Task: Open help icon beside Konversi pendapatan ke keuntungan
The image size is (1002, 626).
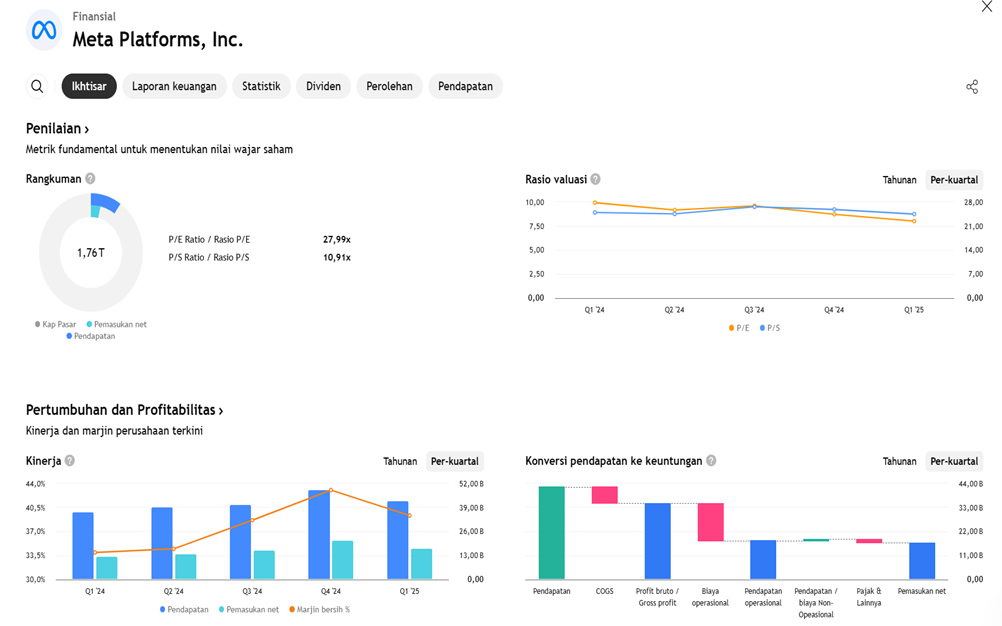Action: (x=711, y=461)
